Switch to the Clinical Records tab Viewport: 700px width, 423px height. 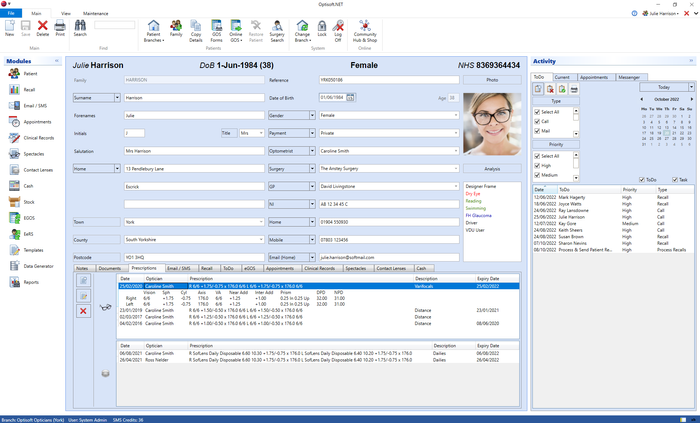(x=319, y=269)
